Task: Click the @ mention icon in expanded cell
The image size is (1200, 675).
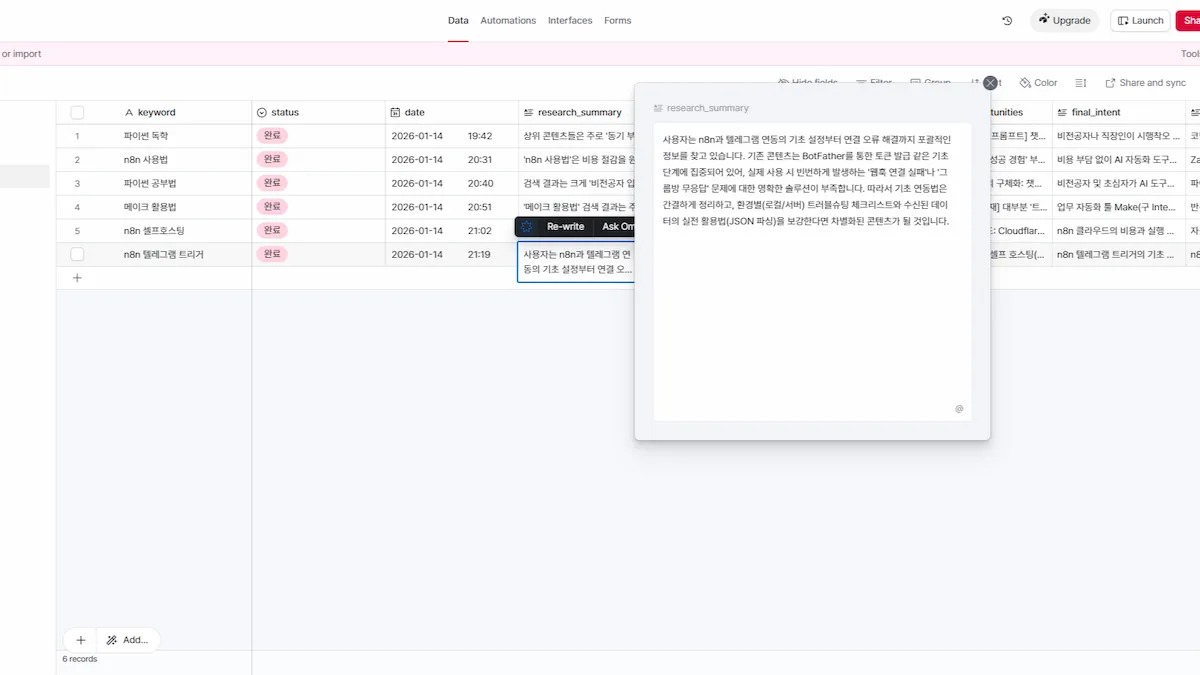Action: 959,408
